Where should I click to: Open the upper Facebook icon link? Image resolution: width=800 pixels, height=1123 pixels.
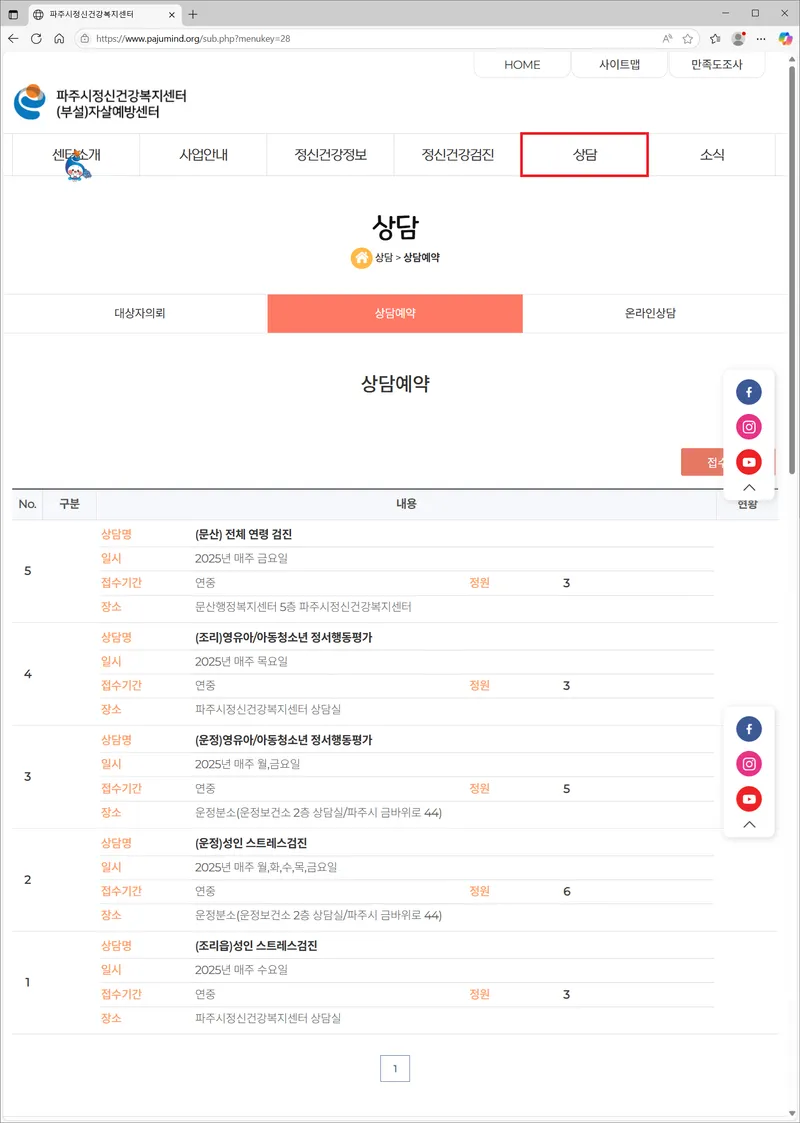[748, 392]
